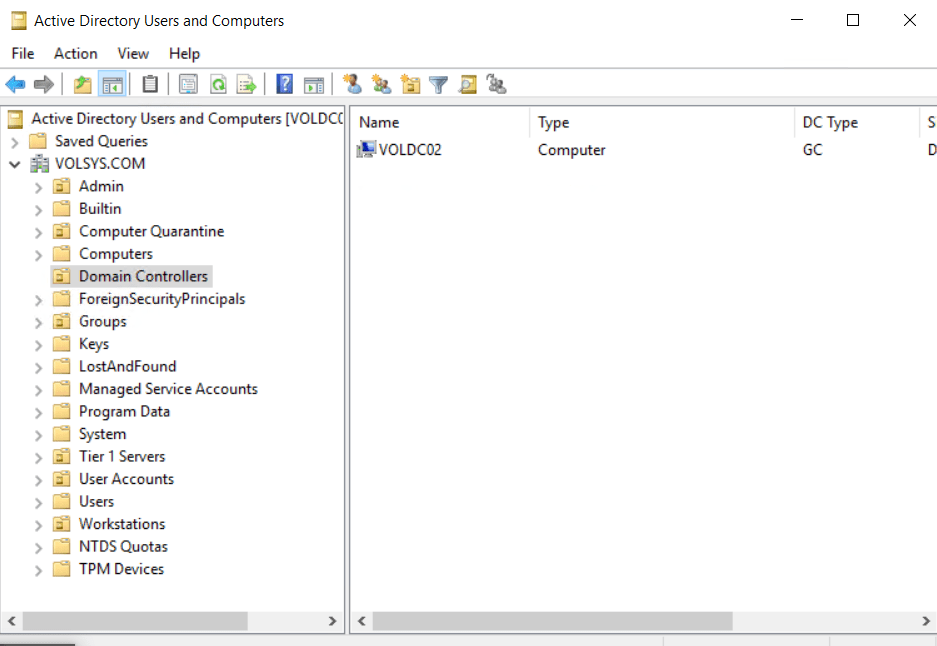Open the Action menu
Viewport: 937px width, 646px height.
[x=75, y=54]
